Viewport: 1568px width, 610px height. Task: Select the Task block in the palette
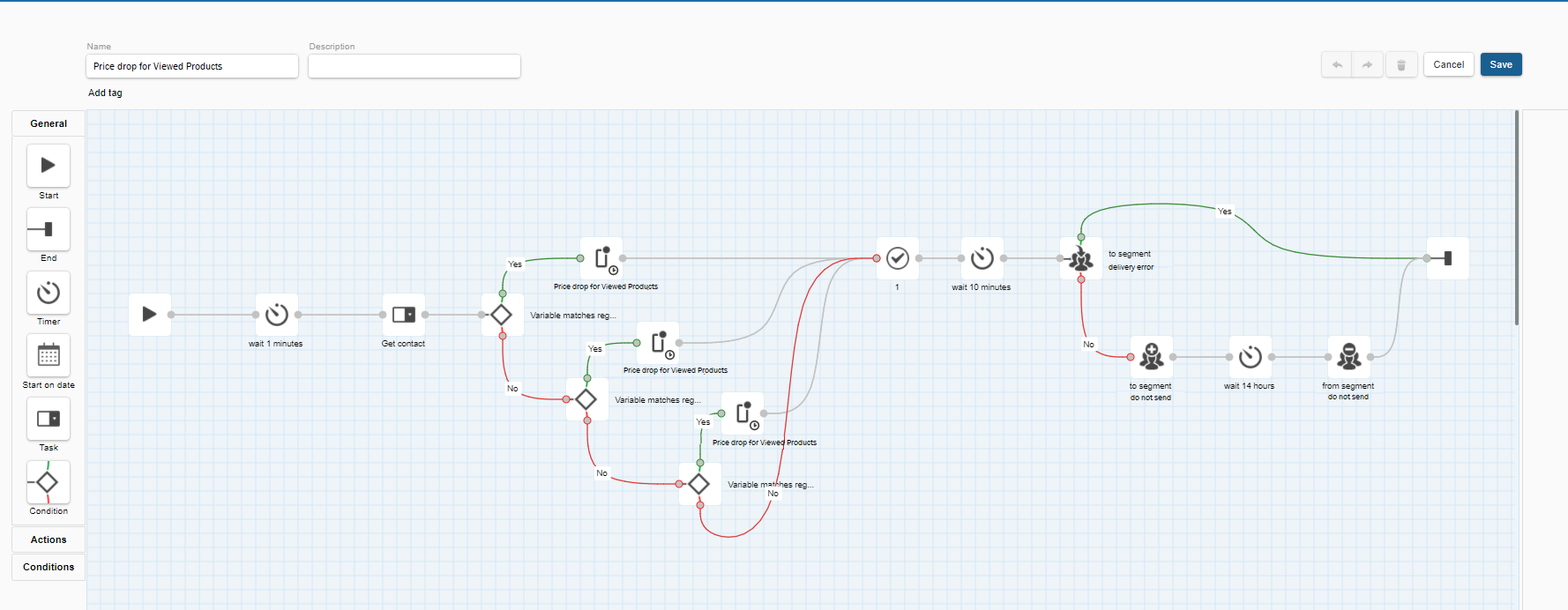49,419
